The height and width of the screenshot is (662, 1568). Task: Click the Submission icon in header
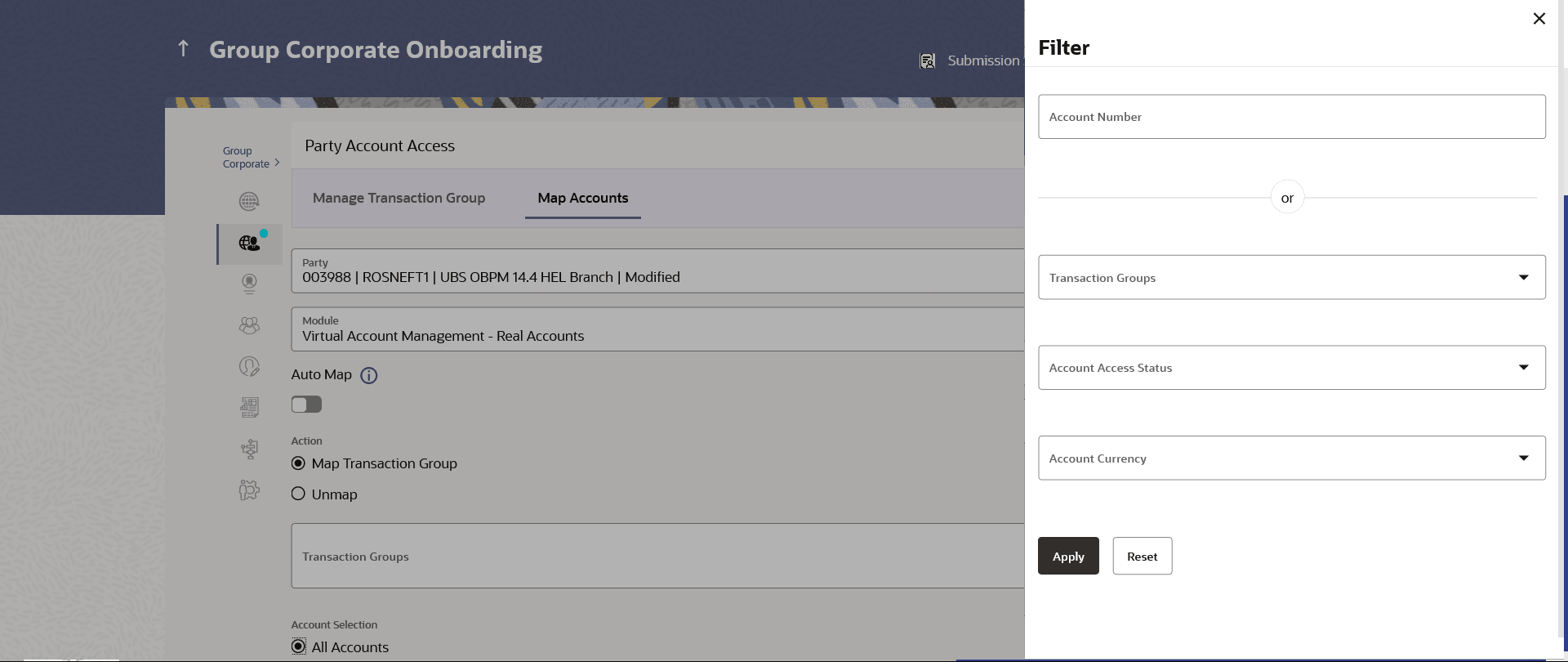point(928,60)
